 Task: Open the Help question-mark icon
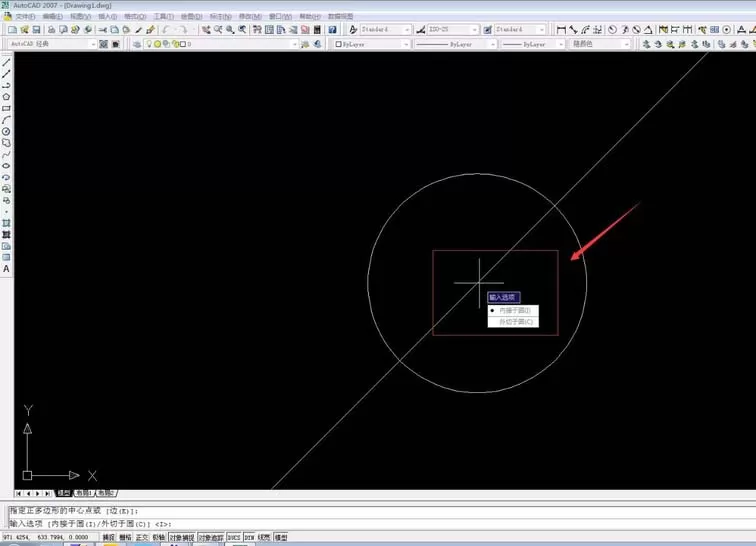[332, 30]
